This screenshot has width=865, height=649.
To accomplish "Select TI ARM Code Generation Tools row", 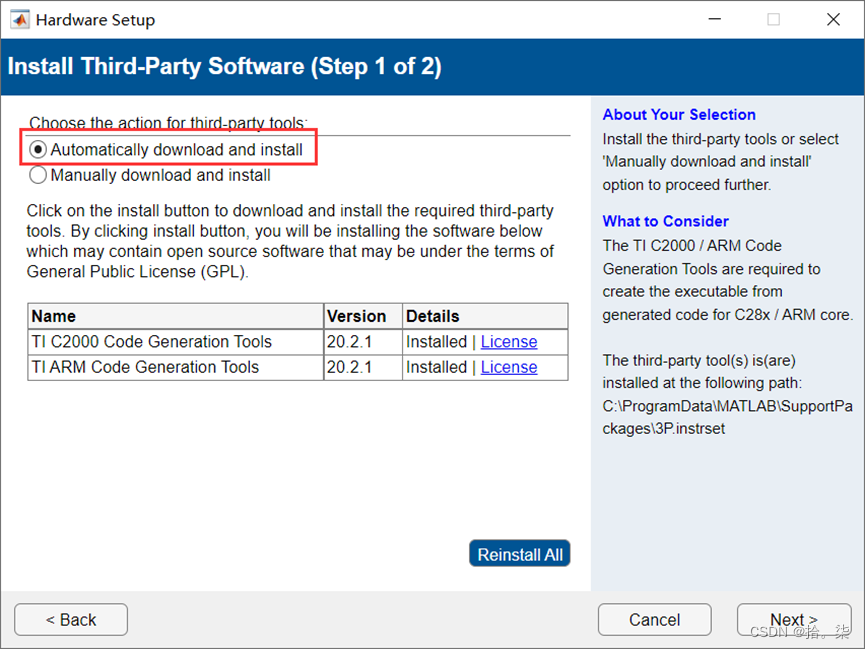I will (298, 367).
